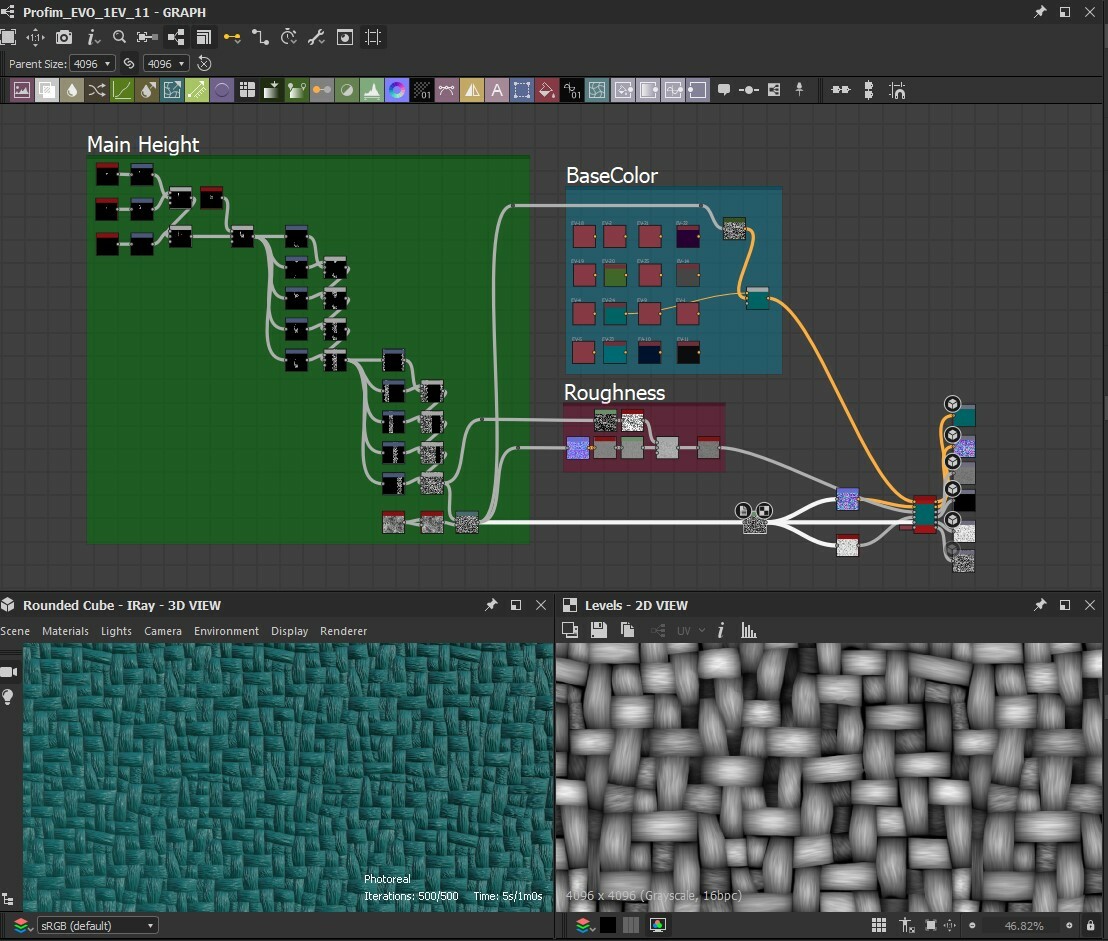Save the current 2D view image

point(598,631)
